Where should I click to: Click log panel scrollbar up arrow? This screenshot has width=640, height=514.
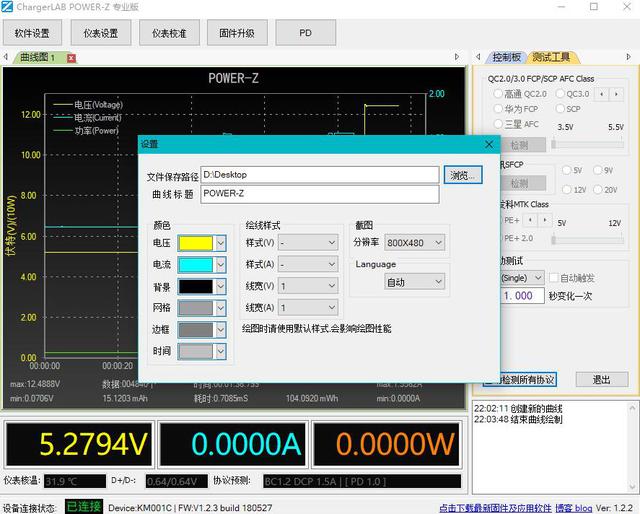click(632, 408)
